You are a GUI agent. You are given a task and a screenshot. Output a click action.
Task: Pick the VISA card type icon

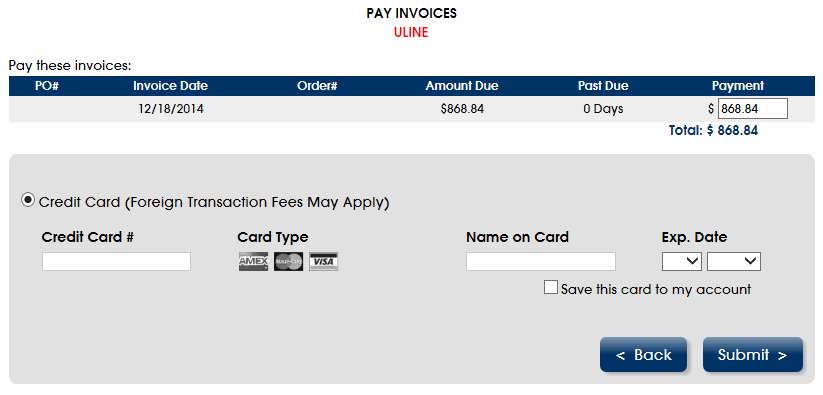point(323,261)
